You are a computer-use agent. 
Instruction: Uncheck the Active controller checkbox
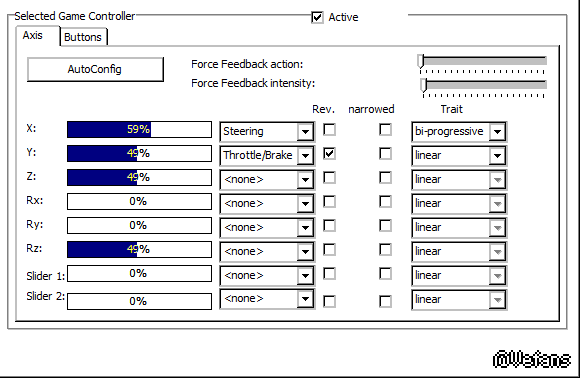[x=317, y=17]
